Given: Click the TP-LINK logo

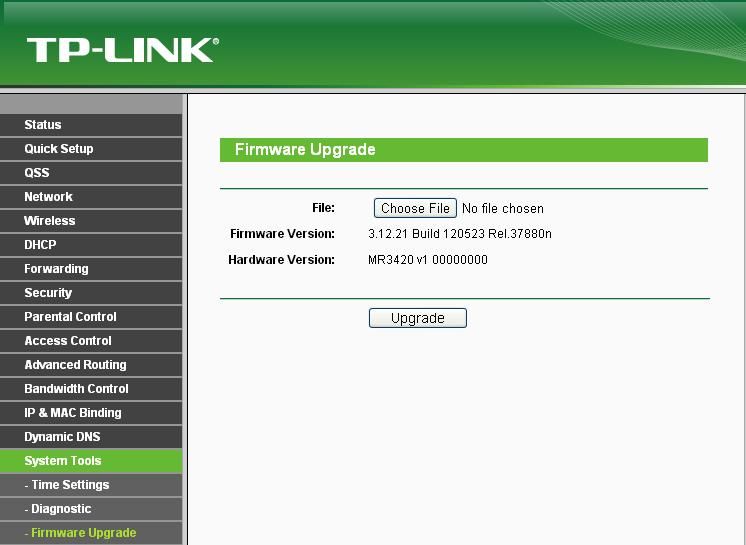Looking at the screenshot, I should coord(122,50).
